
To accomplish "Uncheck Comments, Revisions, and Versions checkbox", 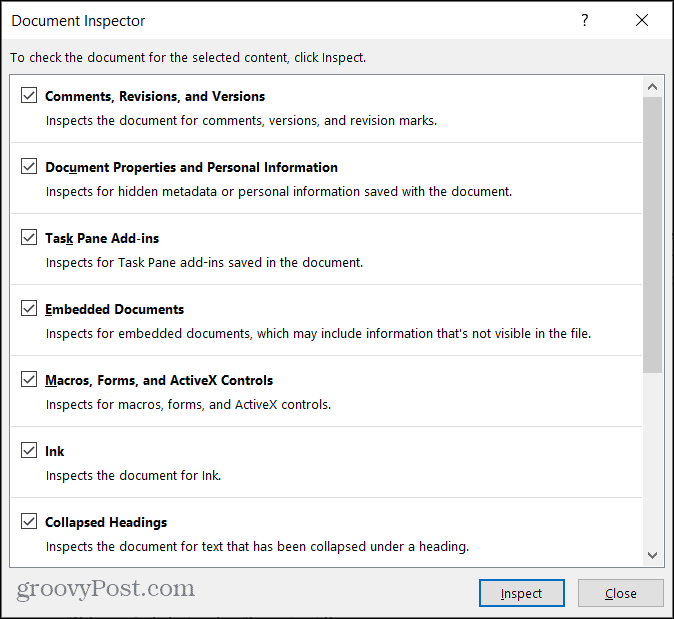I will (x=29, y=95).
